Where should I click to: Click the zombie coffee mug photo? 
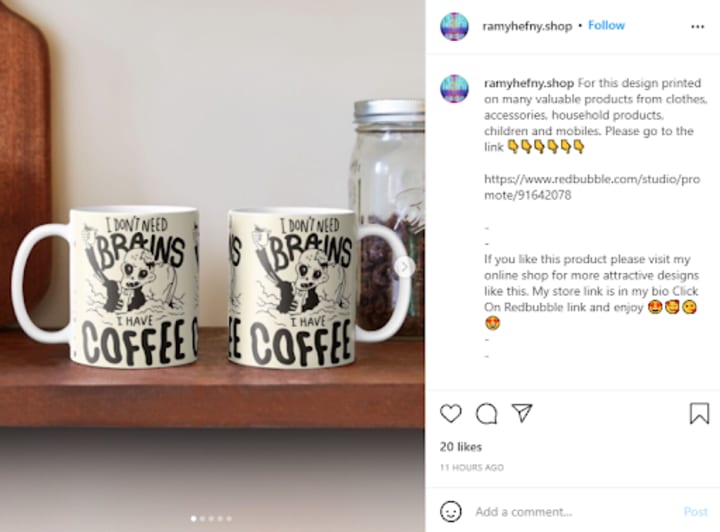[x=212, y=266]
